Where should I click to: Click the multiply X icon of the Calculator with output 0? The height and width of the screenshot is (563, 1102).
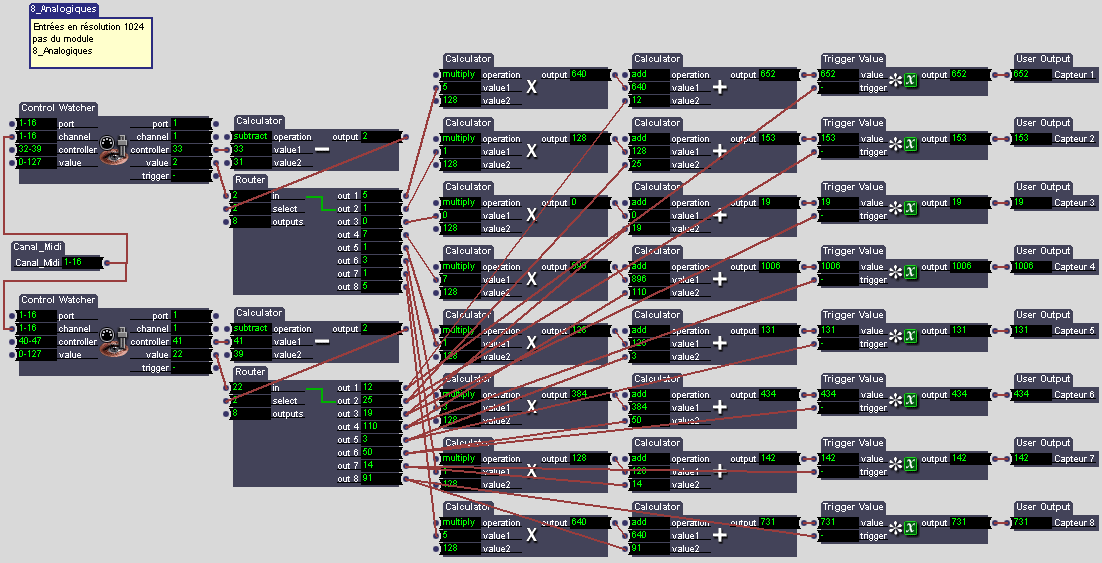[531, 215]
